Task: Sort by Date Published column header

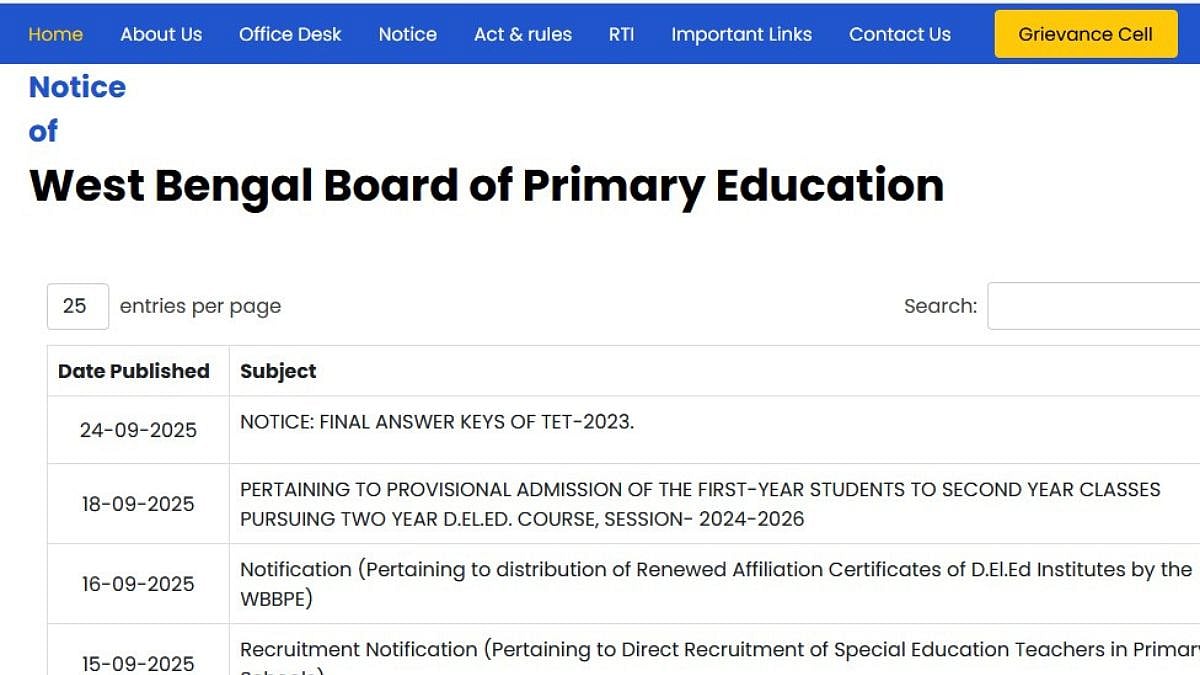Action: (x=134, y=371)
